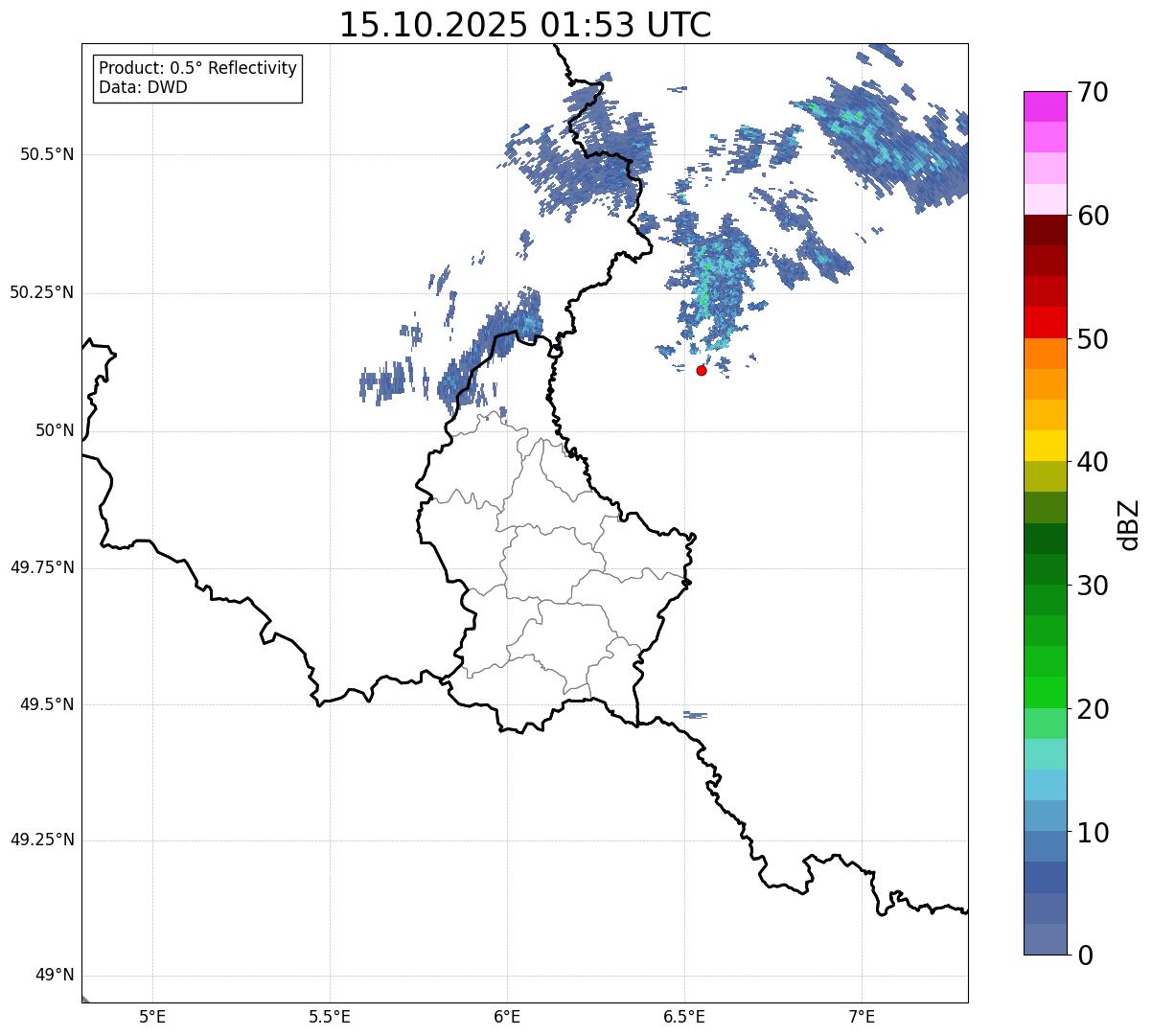The height and width of the screenshot is (1036, 1152).
Task: Click the 50°N latitude tick label
Action: 55,430
